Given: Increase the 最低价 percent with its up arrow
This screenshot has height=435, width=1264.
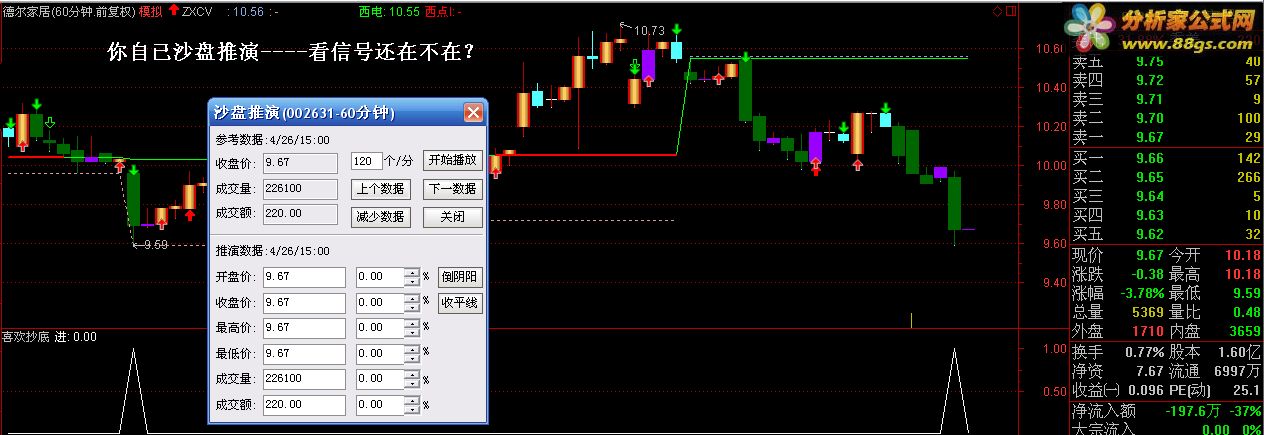Looking at the screenshot, I should coord(411,350).
